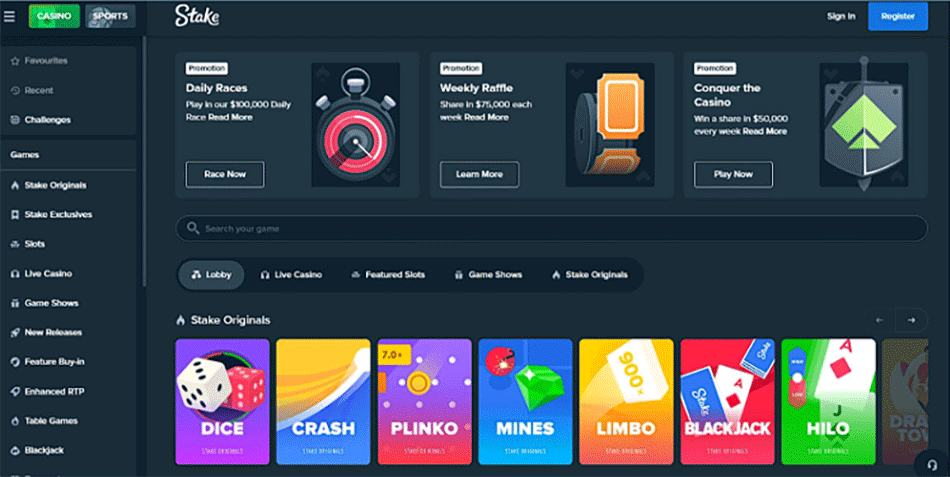Switch to the Casino mode
The width and height of the screenshot is (950, 477).
(54, 16)
